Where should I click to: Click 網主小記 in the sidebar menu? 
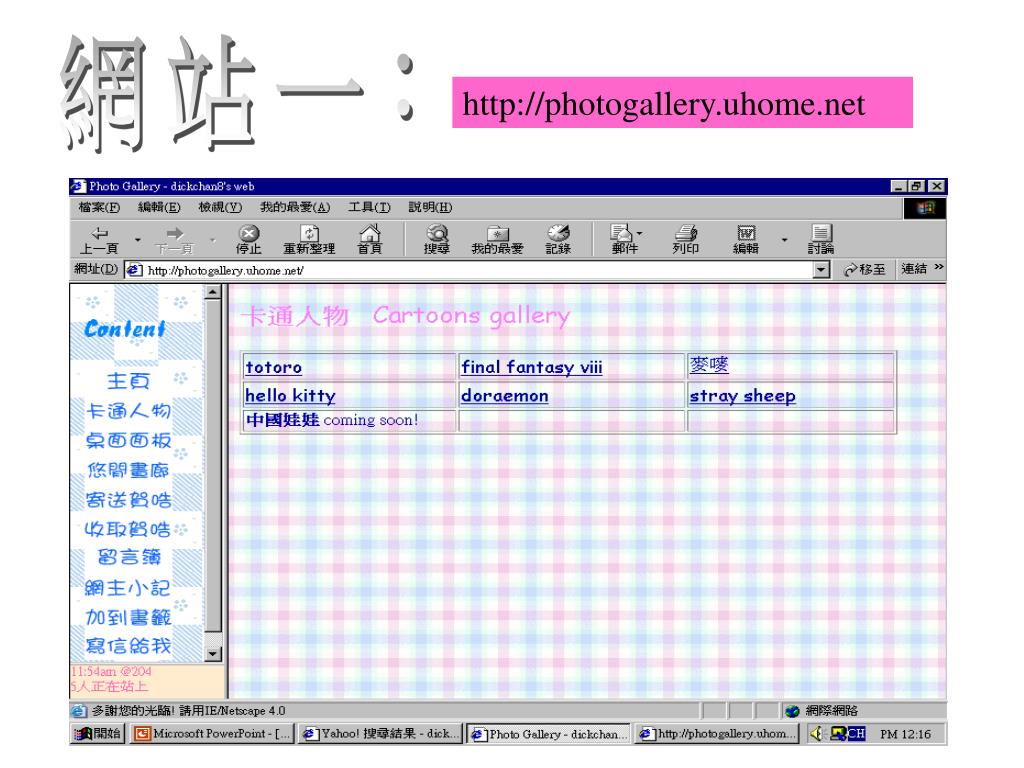tap(127, 588)
